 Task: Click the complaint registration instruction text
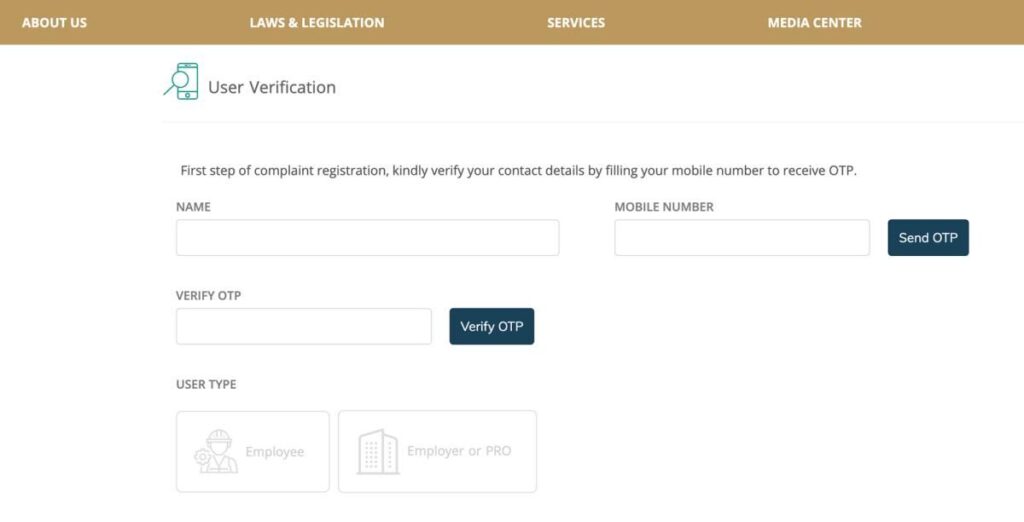[518, 171]
